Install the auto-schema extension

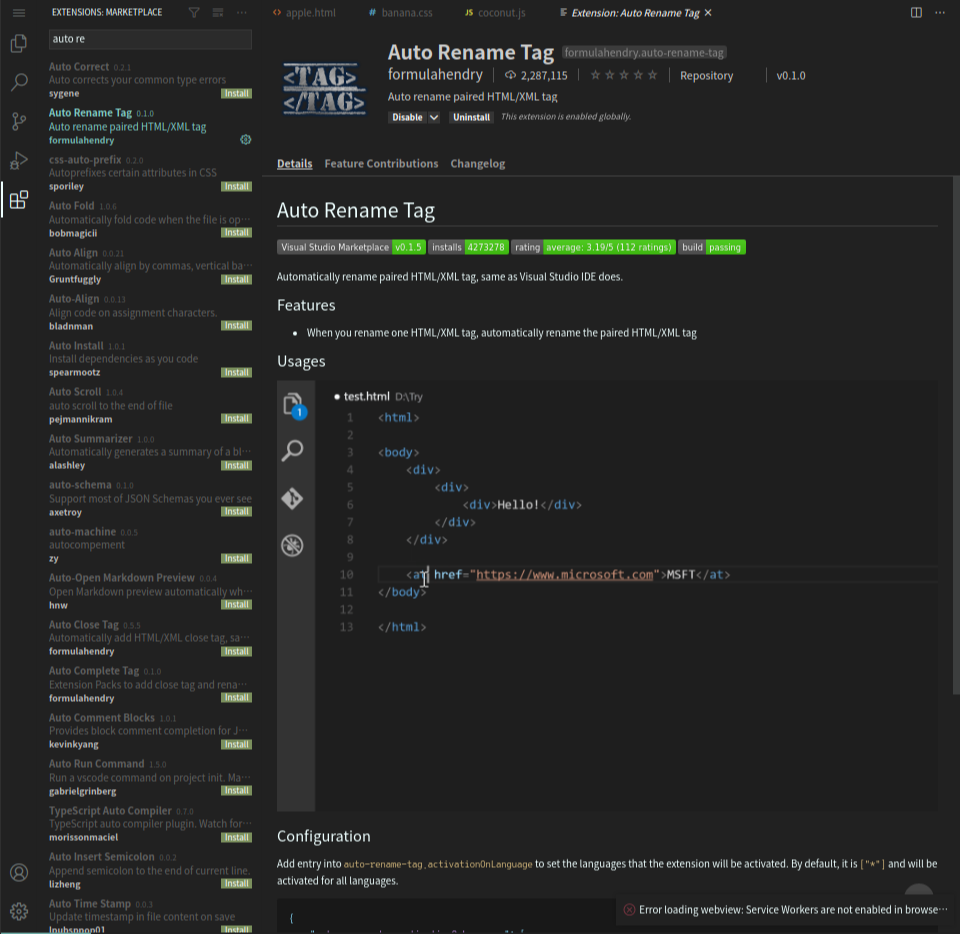pyautogui.click(x=236, y=512)
